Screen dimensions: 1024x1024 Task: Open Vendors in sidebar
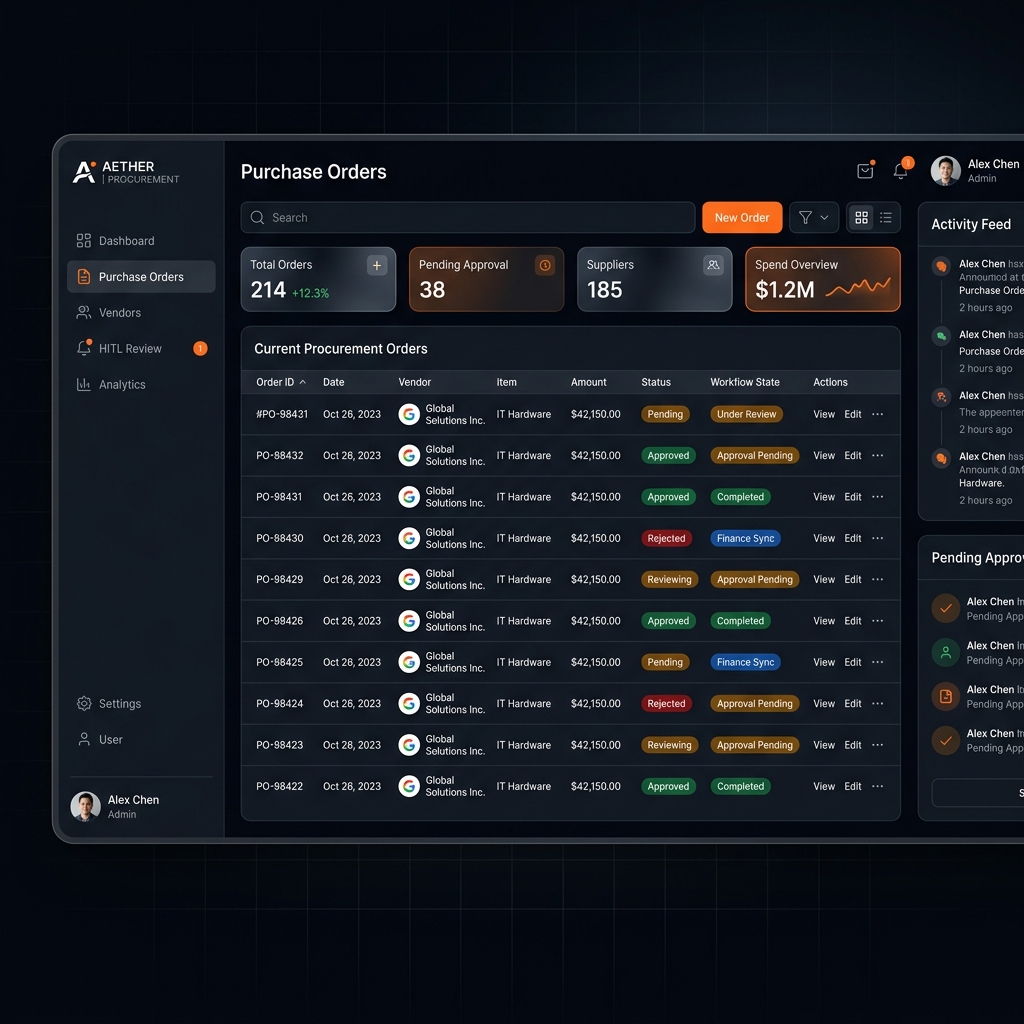[x=141, y=313]
